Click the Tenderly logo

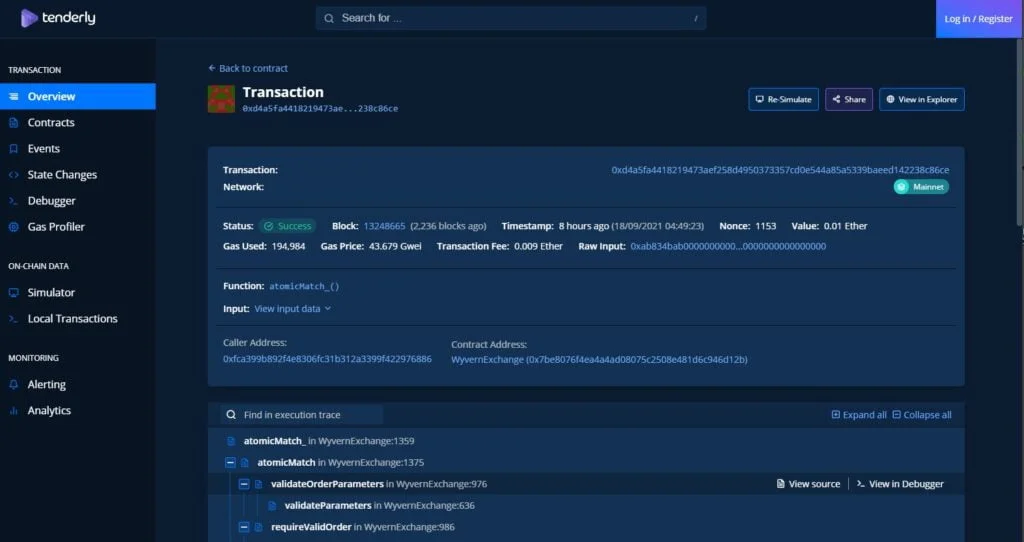pos(57,18)
